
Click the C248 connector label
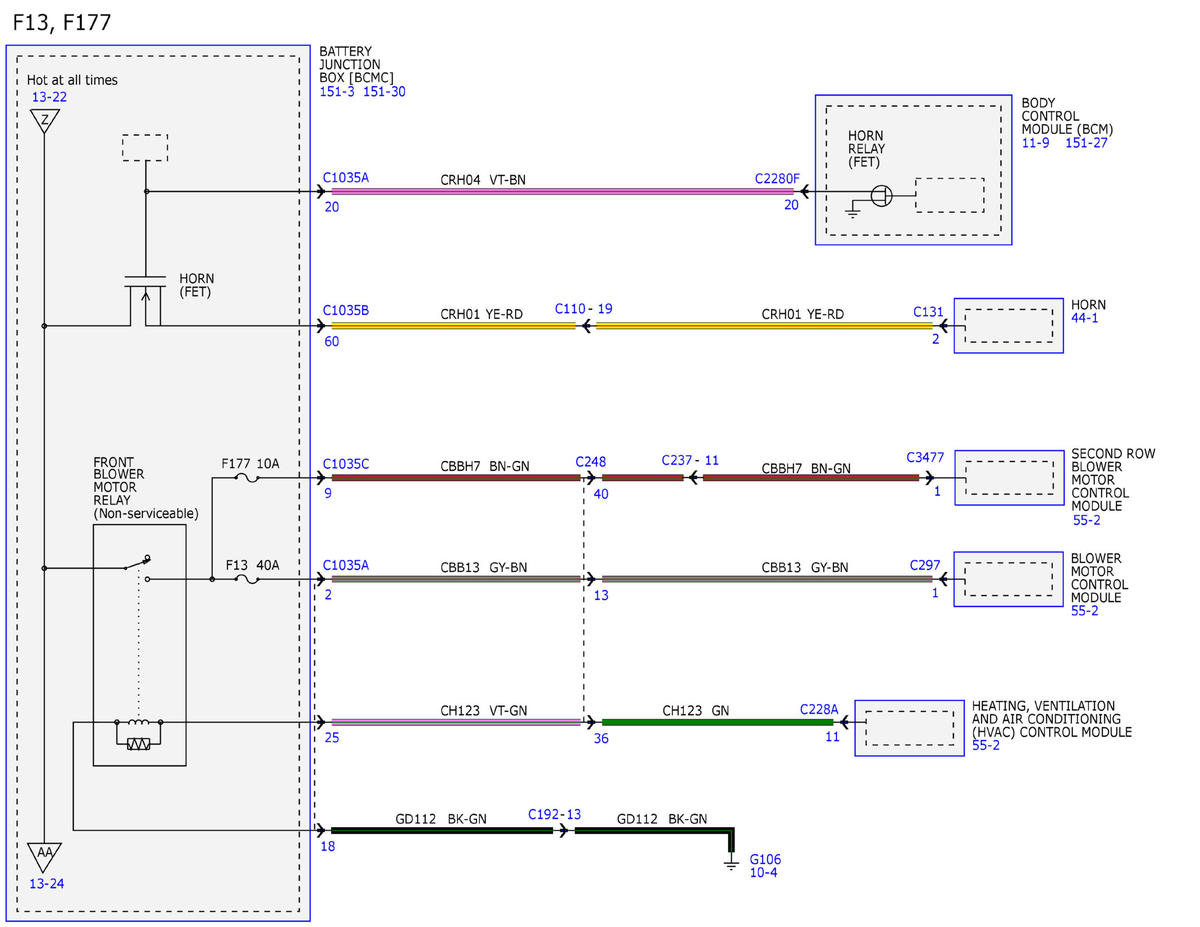coord(591,462)
